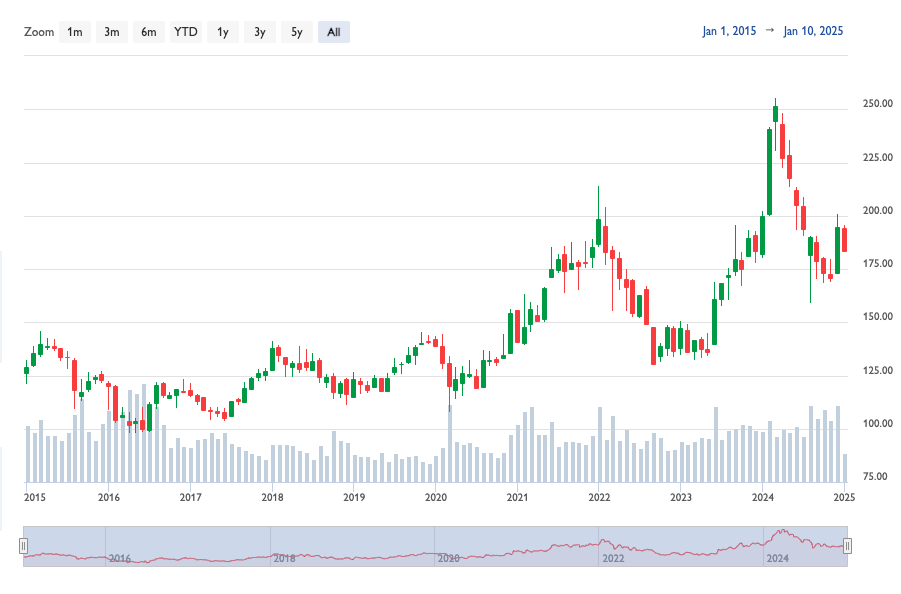The width and height of the screenshot is (901, 594).
Task: Grab the left navigator range handle
Action: click(x=24, y=546)
